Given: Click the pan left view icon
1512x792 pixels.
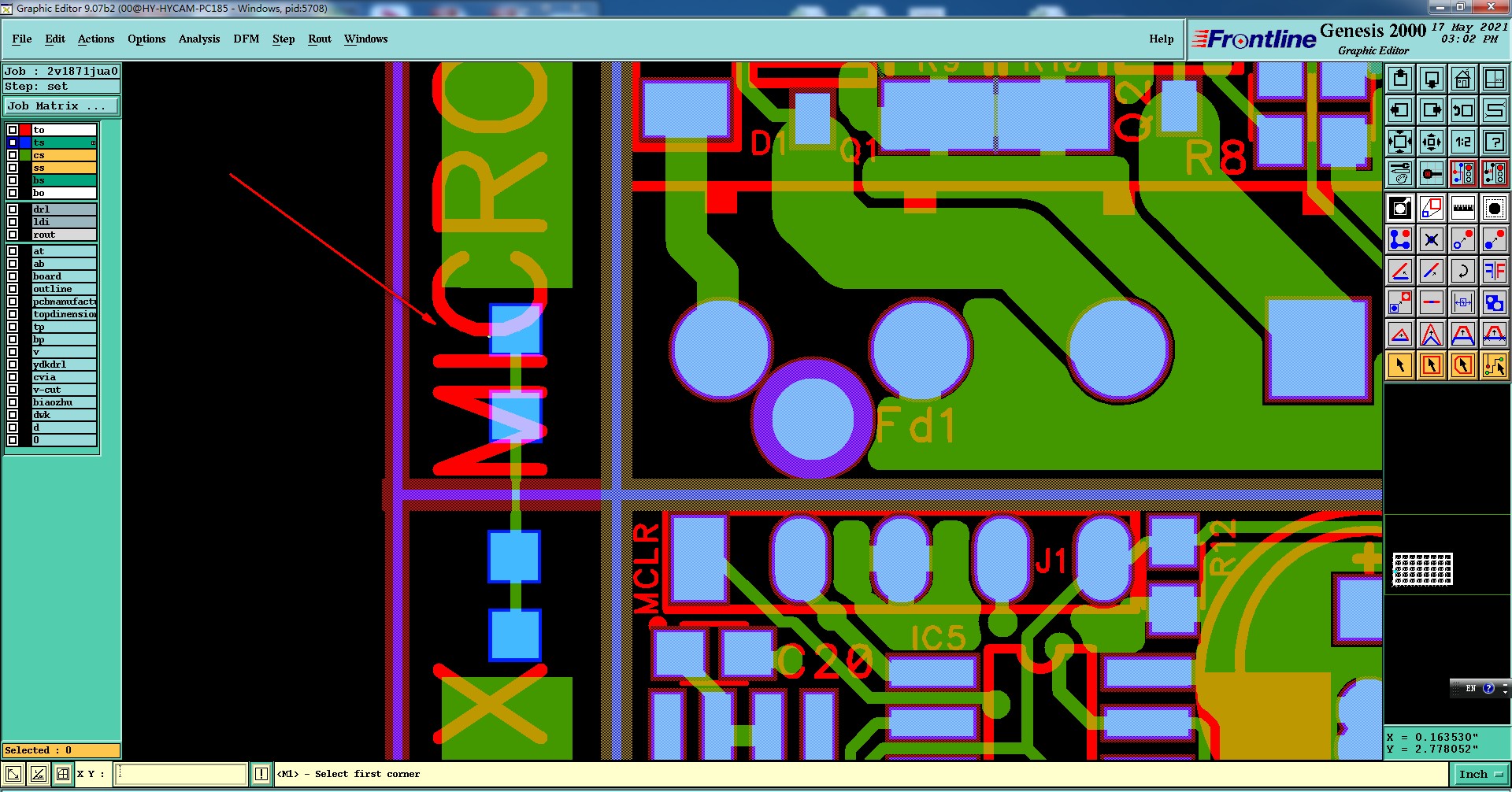Looking at the screenshot, I should (x=1400, y=110).
